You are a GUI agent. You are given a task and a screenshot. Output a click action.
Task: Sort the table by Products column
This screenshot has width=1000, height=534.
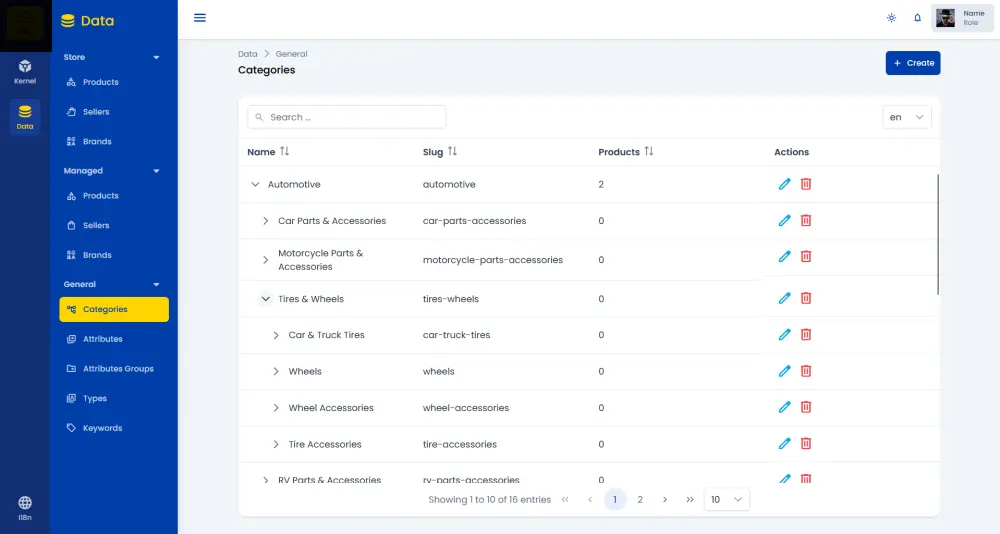648,152
